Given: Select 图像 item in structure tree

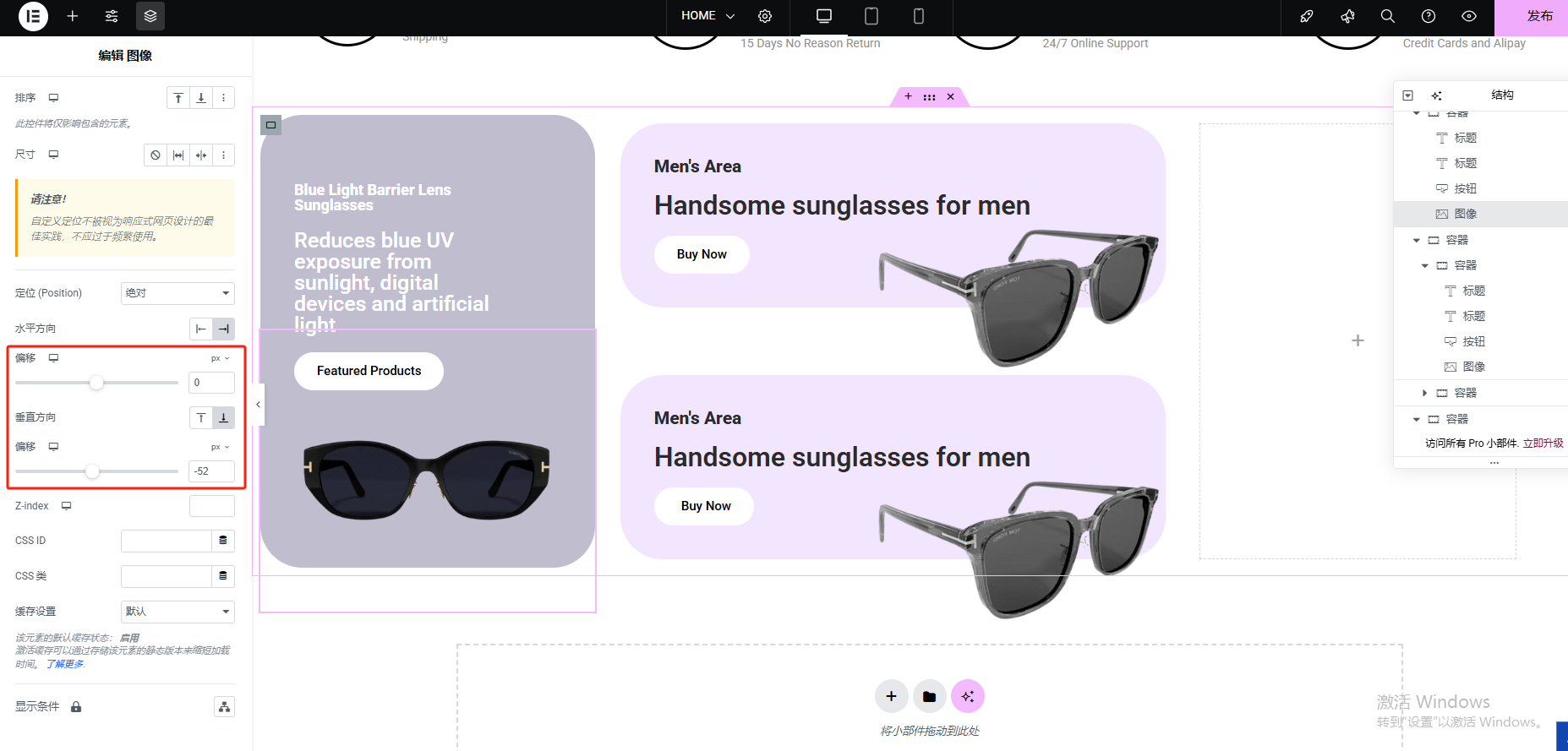Looking at the screenshot, I should [x=1466, y=214].
